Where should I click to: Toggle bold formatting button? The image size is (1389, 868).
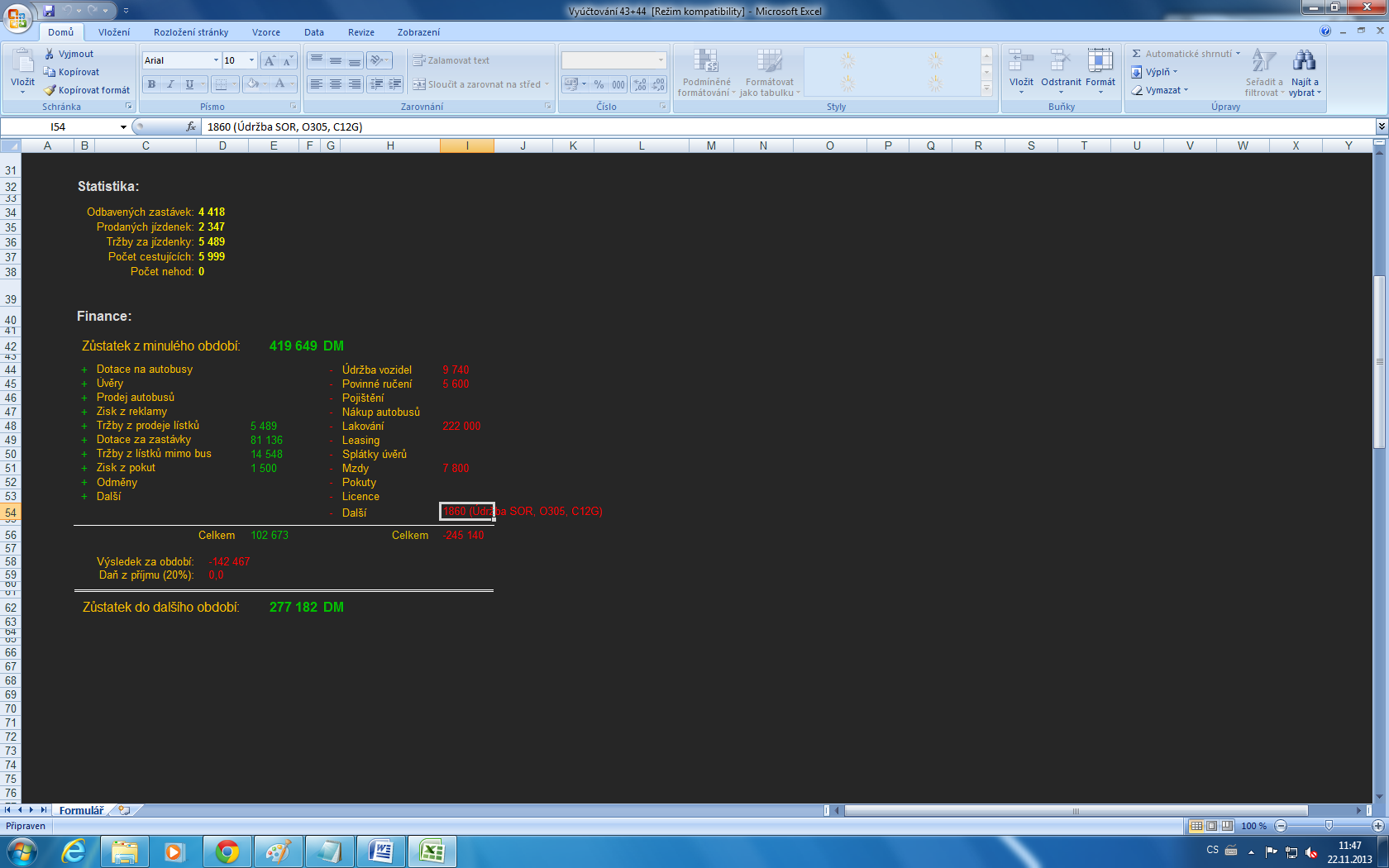pyautogui.click(x=151, y=84)
